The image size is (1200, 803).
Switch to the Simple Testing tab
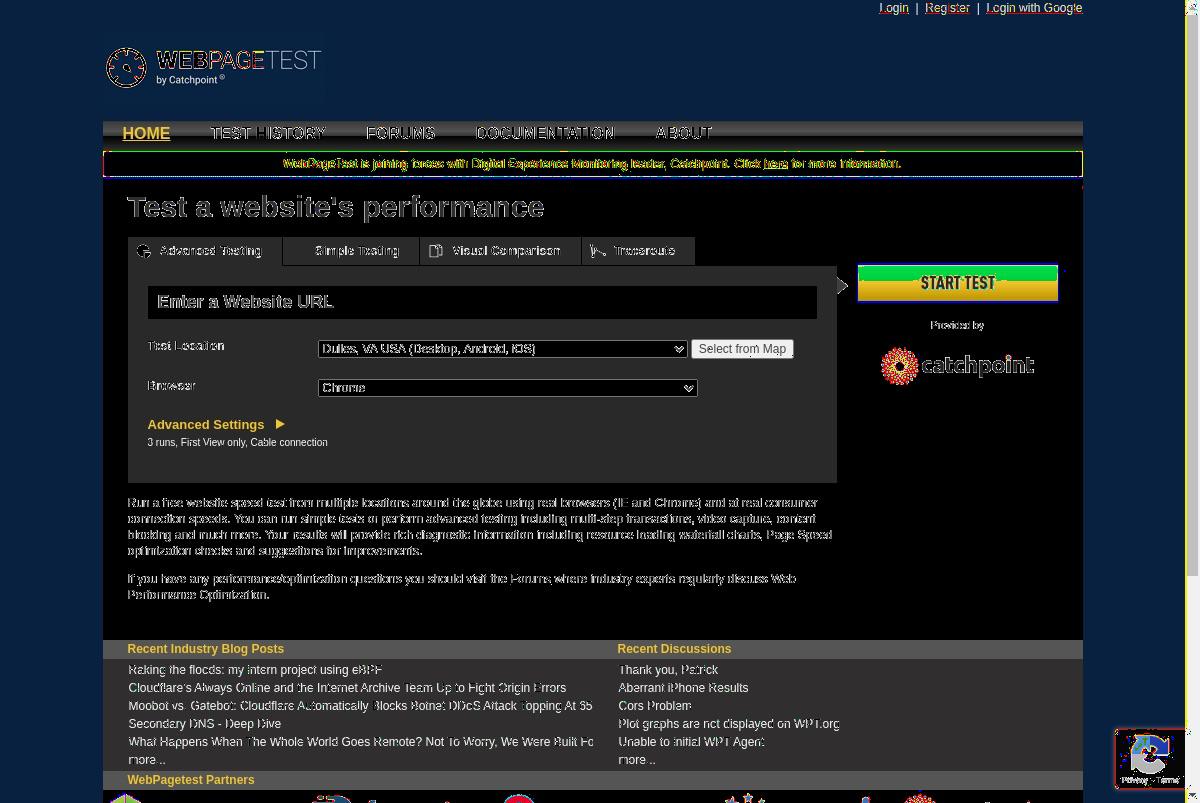click(x=351, y=251)
